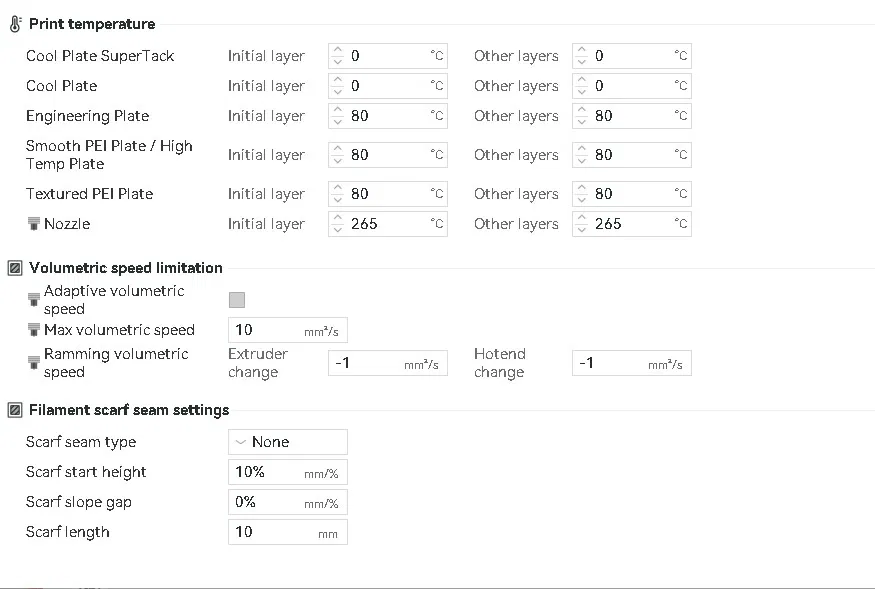Click the extruder icon beside Nozzle
The height and width of the screenshot is (589, 875).
click(x=33, y=224)
